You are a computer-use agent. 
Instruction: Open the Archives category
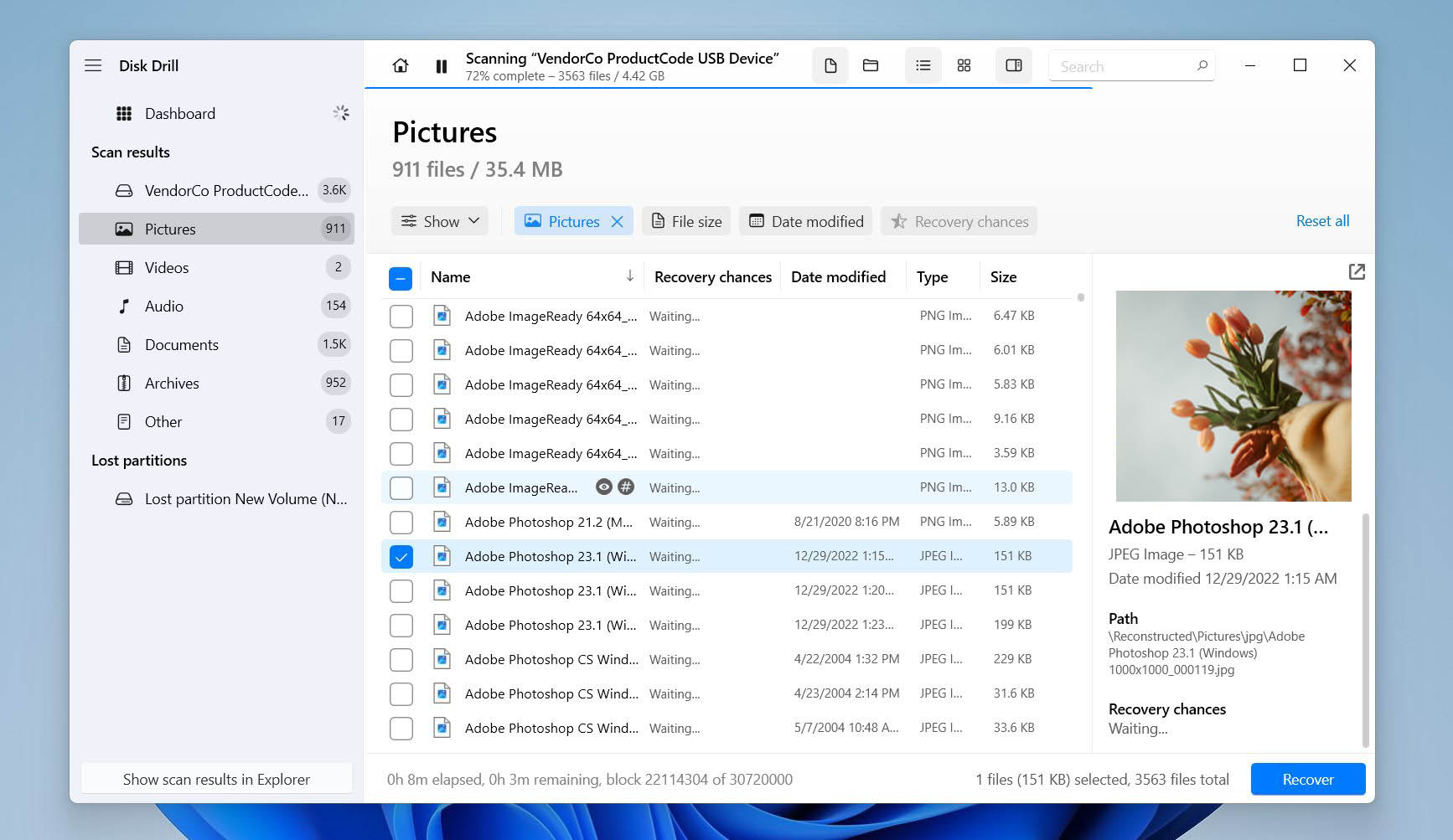coord(216,383)
